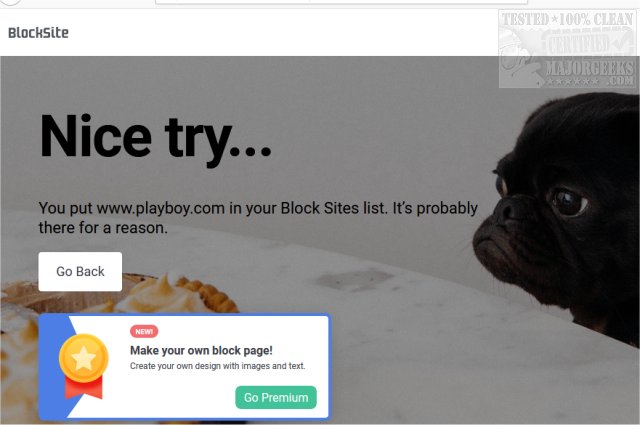Click the red ribbon beneath the medal

tap(84, 388)
